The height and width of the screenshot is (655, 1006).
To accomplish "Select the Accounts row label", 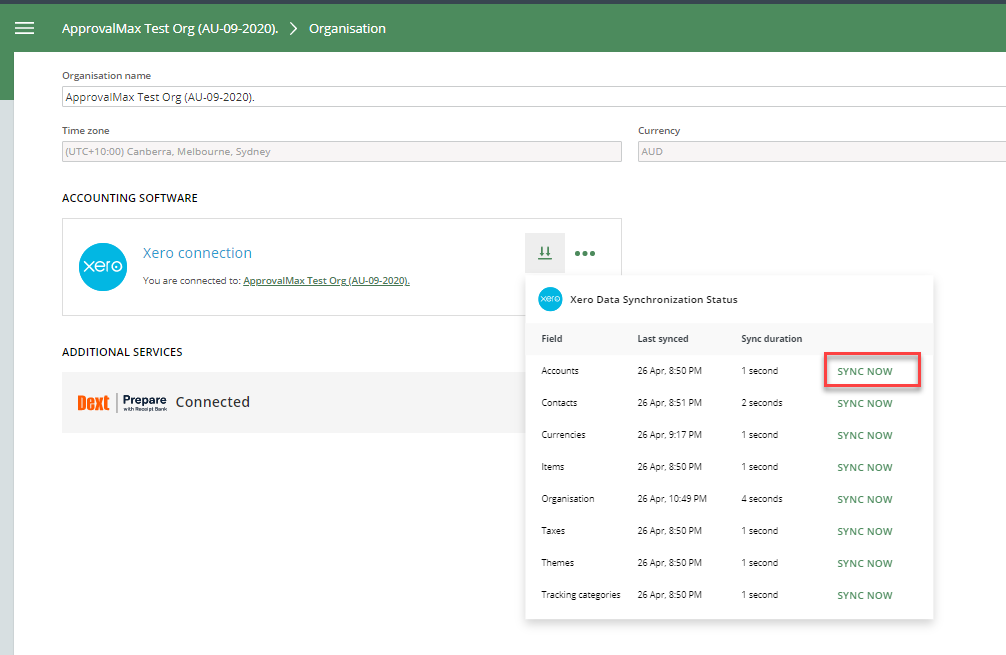I will 560,371.
